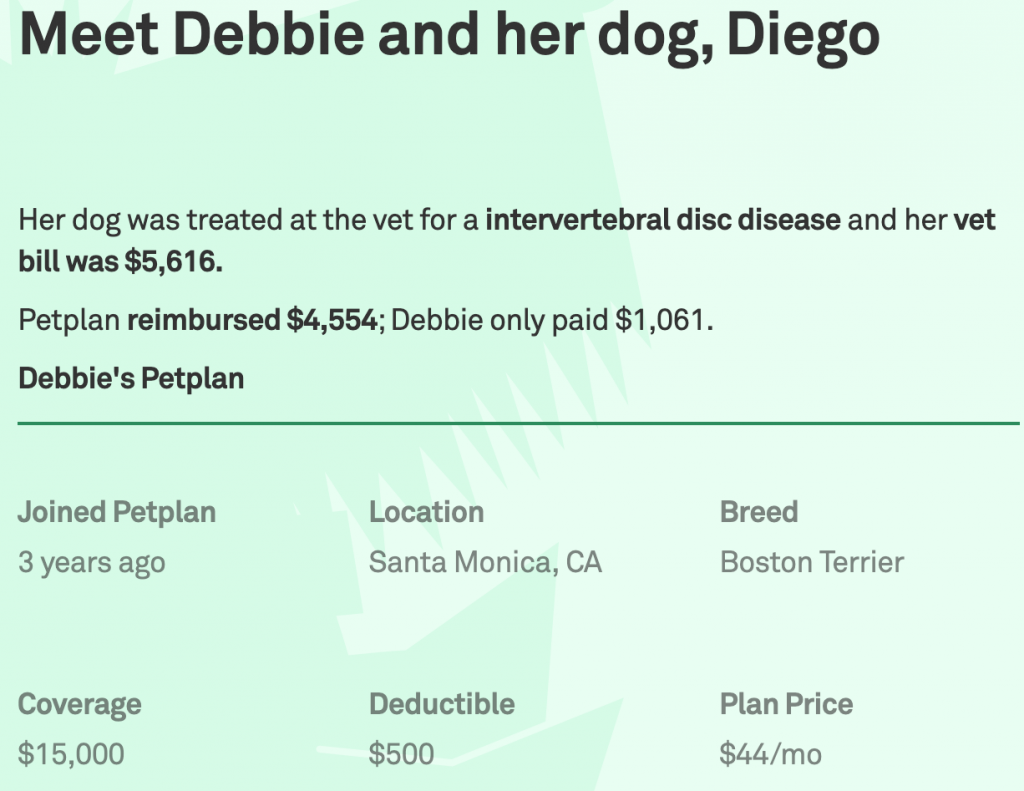Image resolution: width=1024 pixels, height=791 pixels.
Task: Click the 'Joined Petplan' label
Action: coord(117,512)
